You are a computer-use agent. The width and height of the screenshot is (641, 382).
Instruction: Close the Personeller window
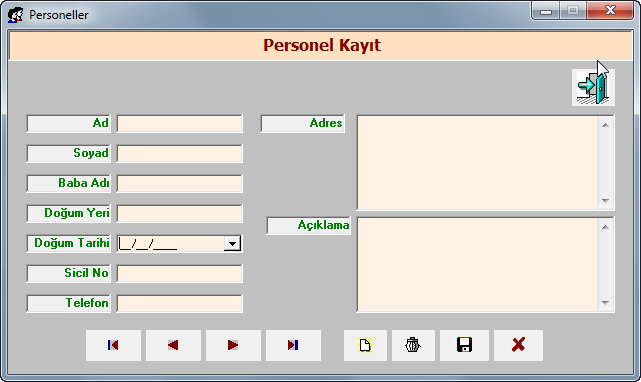(x=610, y=10)
